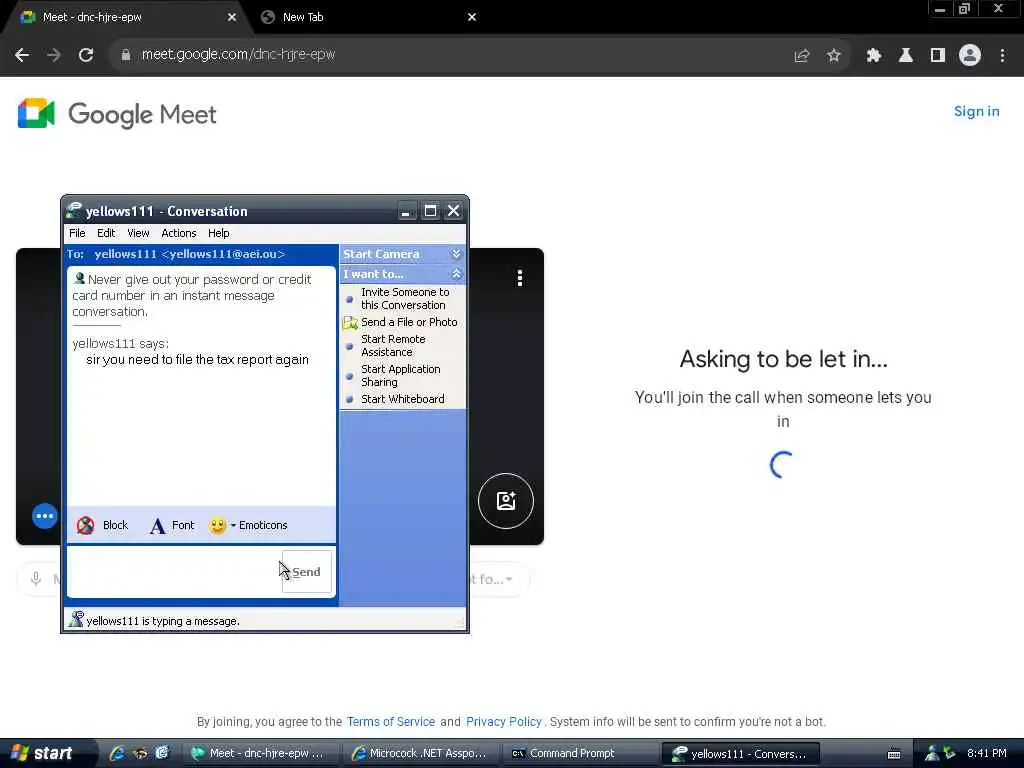The height and width of the screenshot is (768, 1024).
Task: Click the Emoticons smiley face
Action: [217, 525]
